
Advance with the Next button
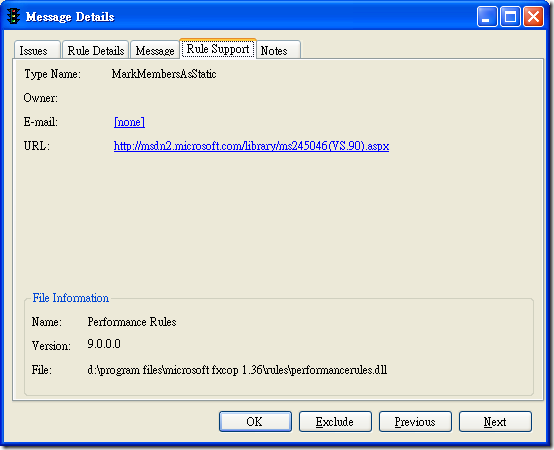495,421
